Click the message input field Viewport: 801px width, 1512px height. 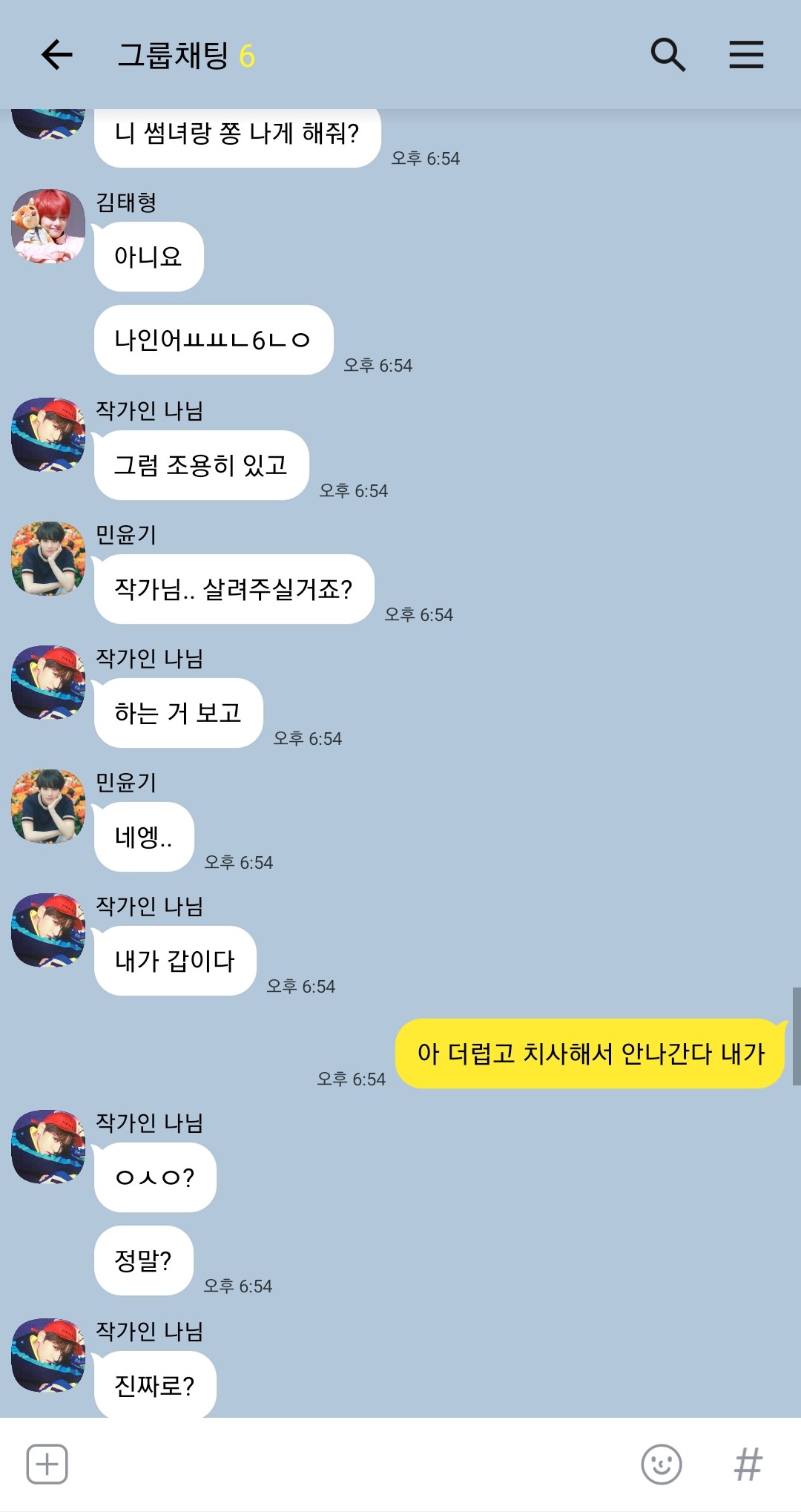pos(352,1464)
